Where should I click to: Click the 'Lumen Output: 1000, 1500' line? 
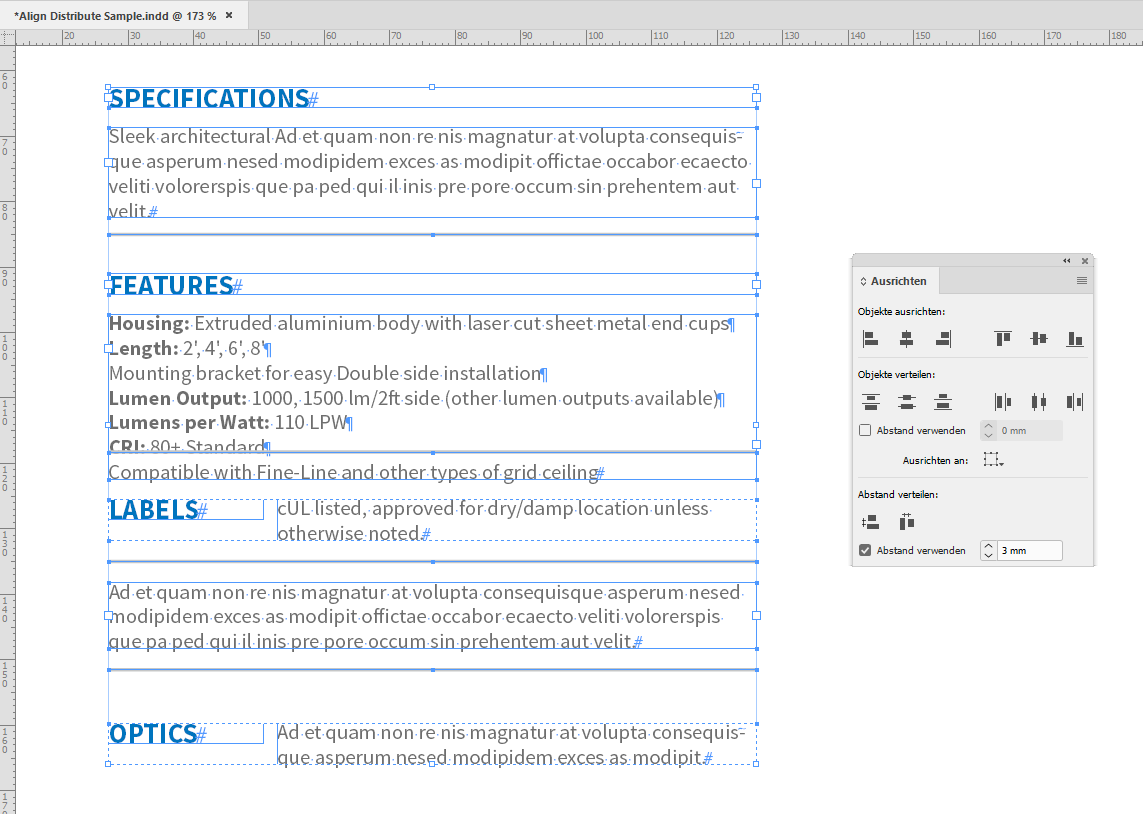point(416,399)
